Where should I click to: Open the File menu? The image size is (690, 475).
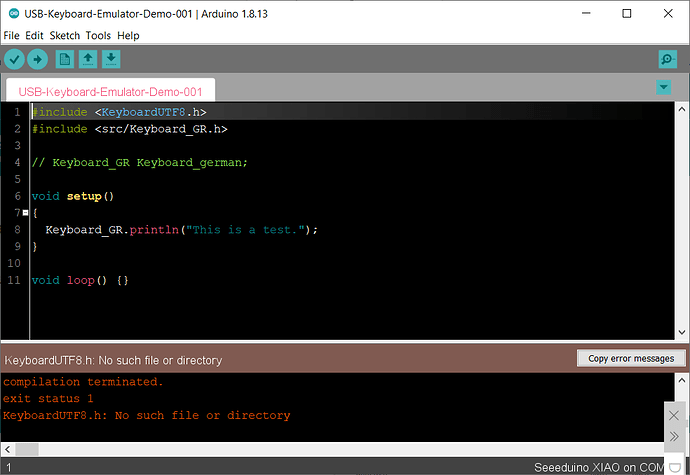click(x=11, y=36)
